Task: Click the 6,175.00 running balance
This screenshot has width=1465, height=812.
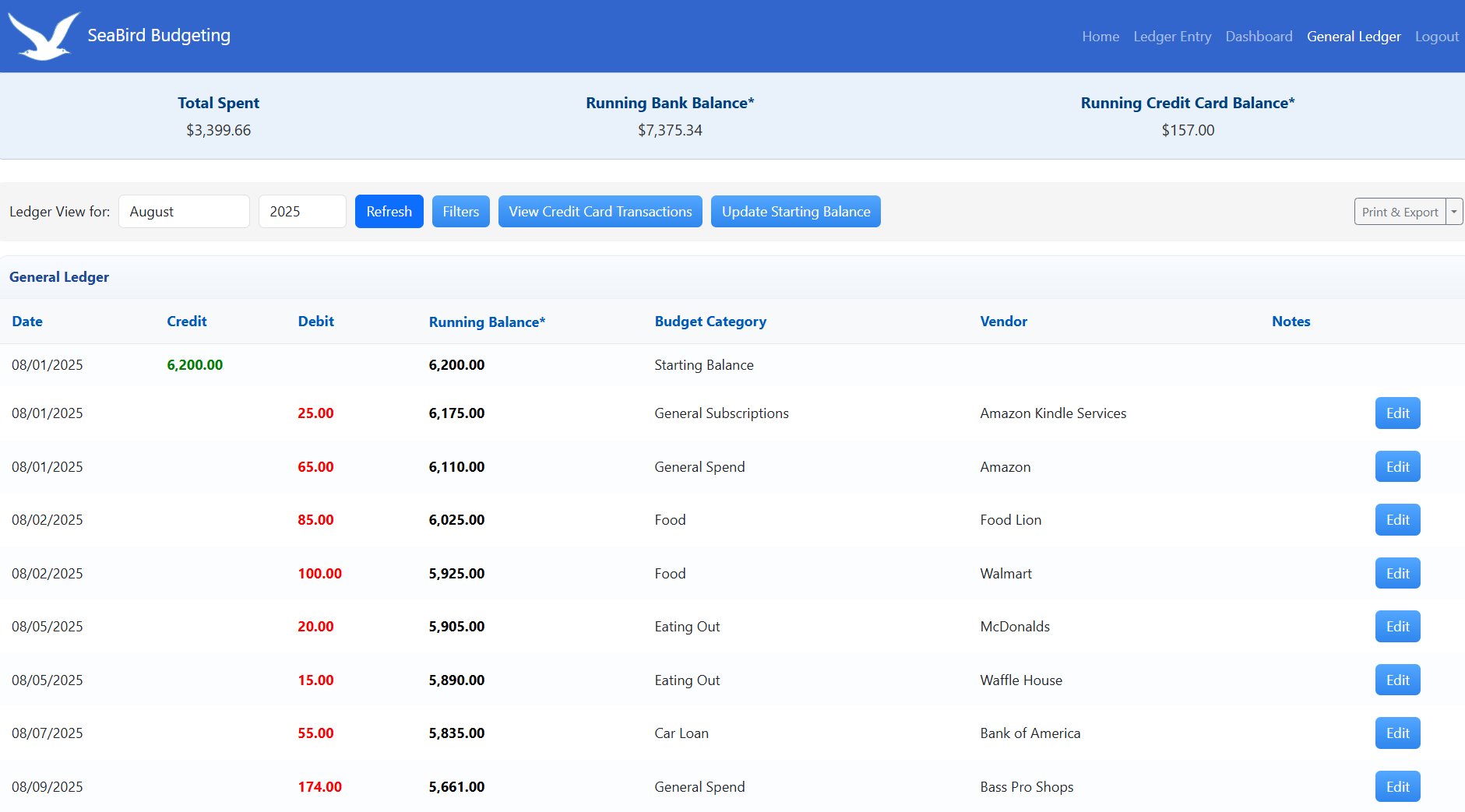Action: tap(456, 413)
